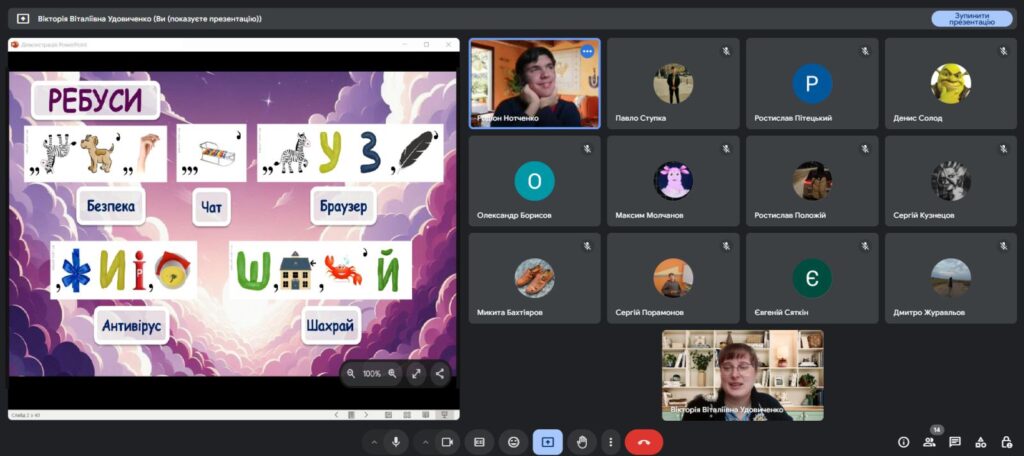Raise your hand
1024x456 pixels.
[x=581, y=442]
